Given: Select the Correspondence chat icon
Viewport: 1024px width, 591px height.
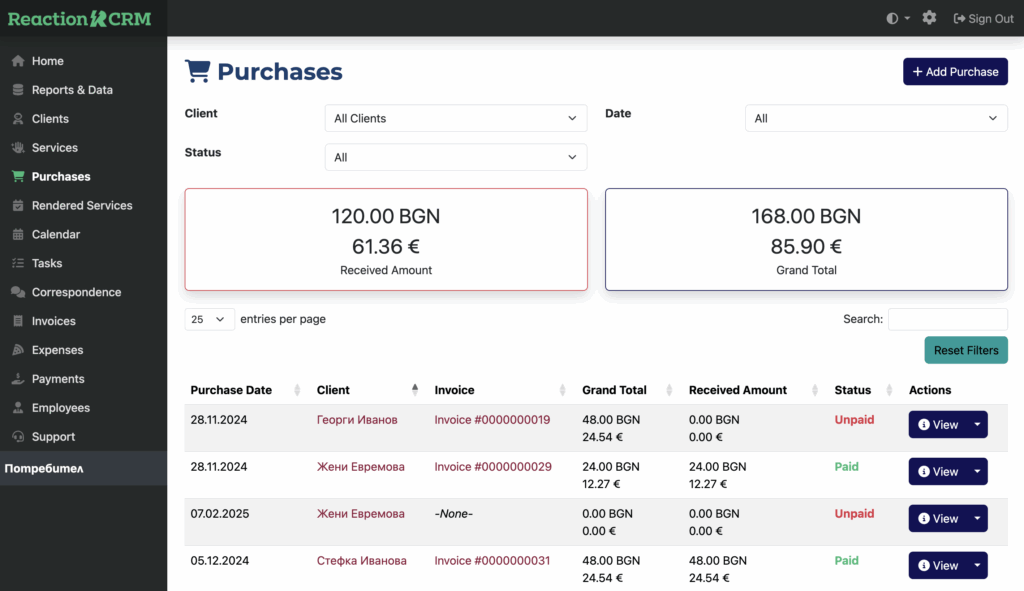Looking at the screenshot, I should [x=18, y=292].
